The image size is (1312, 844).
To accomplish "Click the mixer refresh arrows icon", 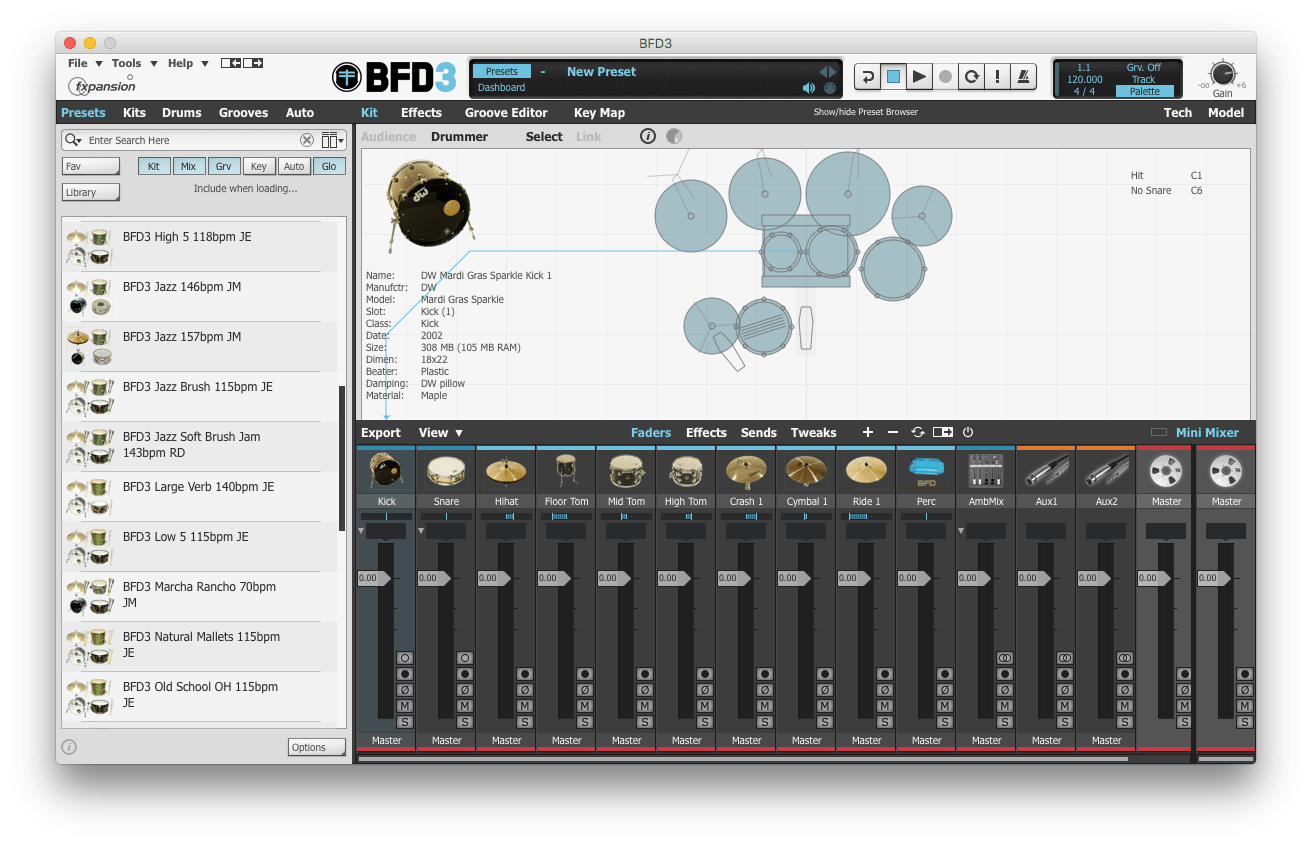I will (917, 432).
